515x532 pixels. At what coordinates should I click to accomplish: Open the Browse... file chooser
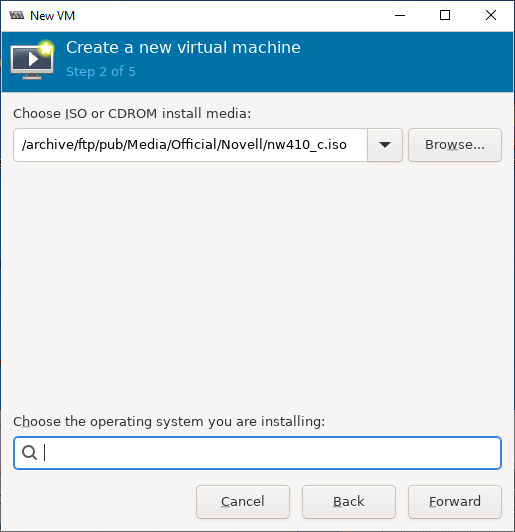point(455,145)
